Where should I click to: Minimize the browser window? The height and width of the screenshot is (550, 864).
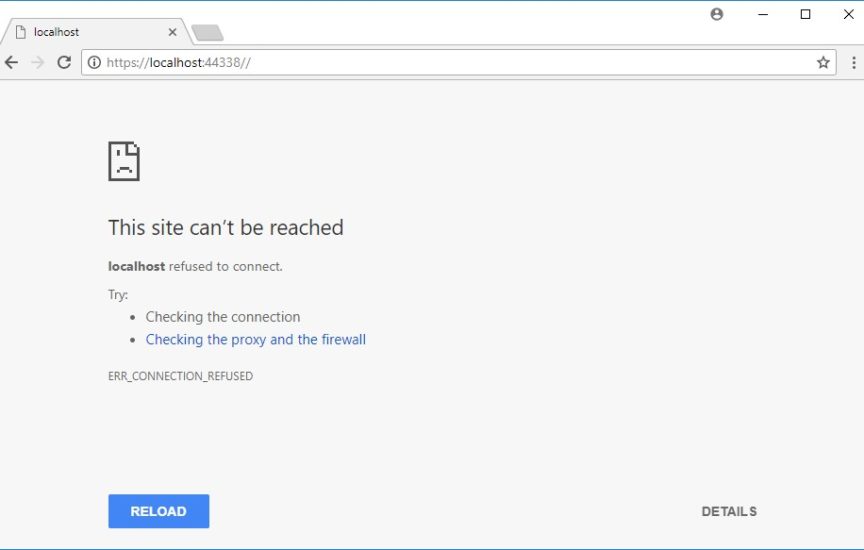coord(763,14)
